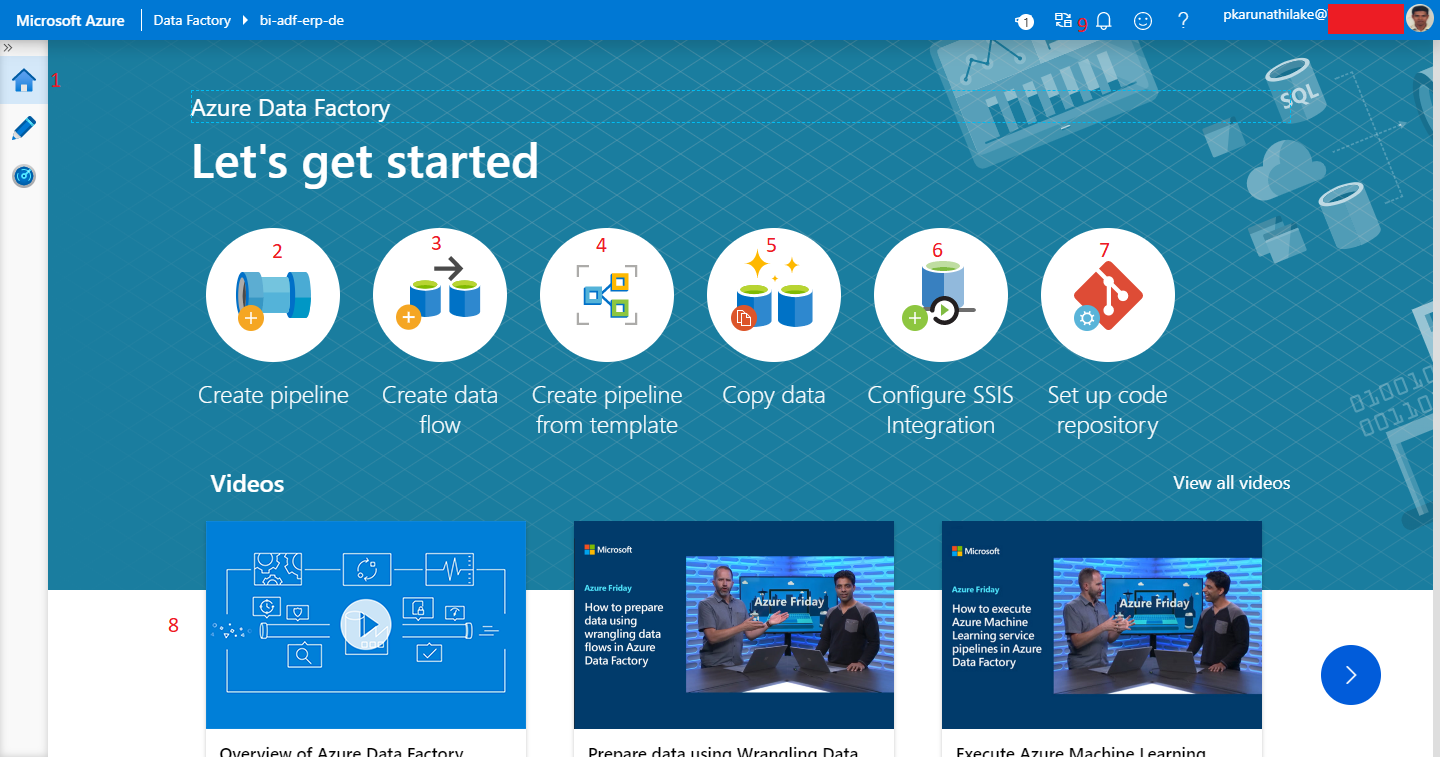Expand the left navigation pane with the chevron
Screen dimensions: 1440x758
(8, 45)
